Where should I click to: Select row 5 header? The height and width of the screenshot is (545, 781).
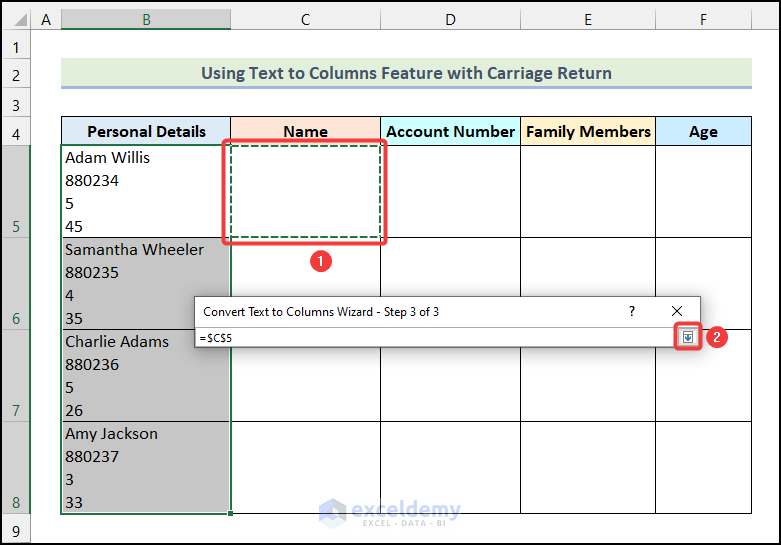point(16,191)
